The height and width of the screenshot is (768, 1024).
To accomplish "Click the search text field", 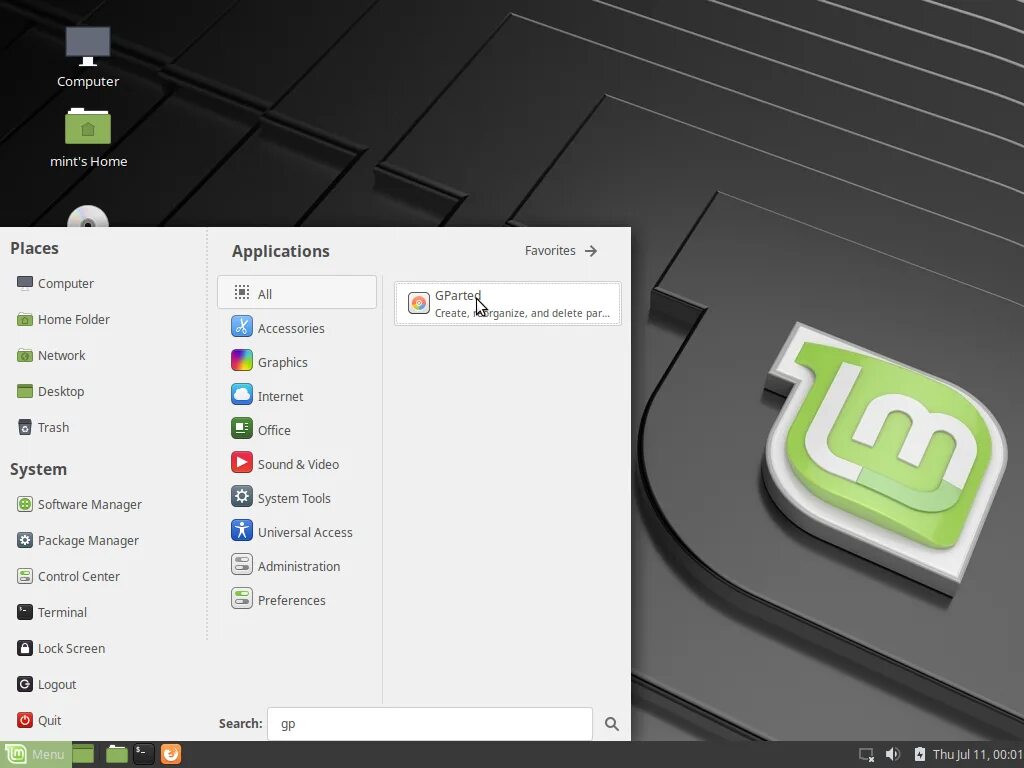I will [430, 724].
